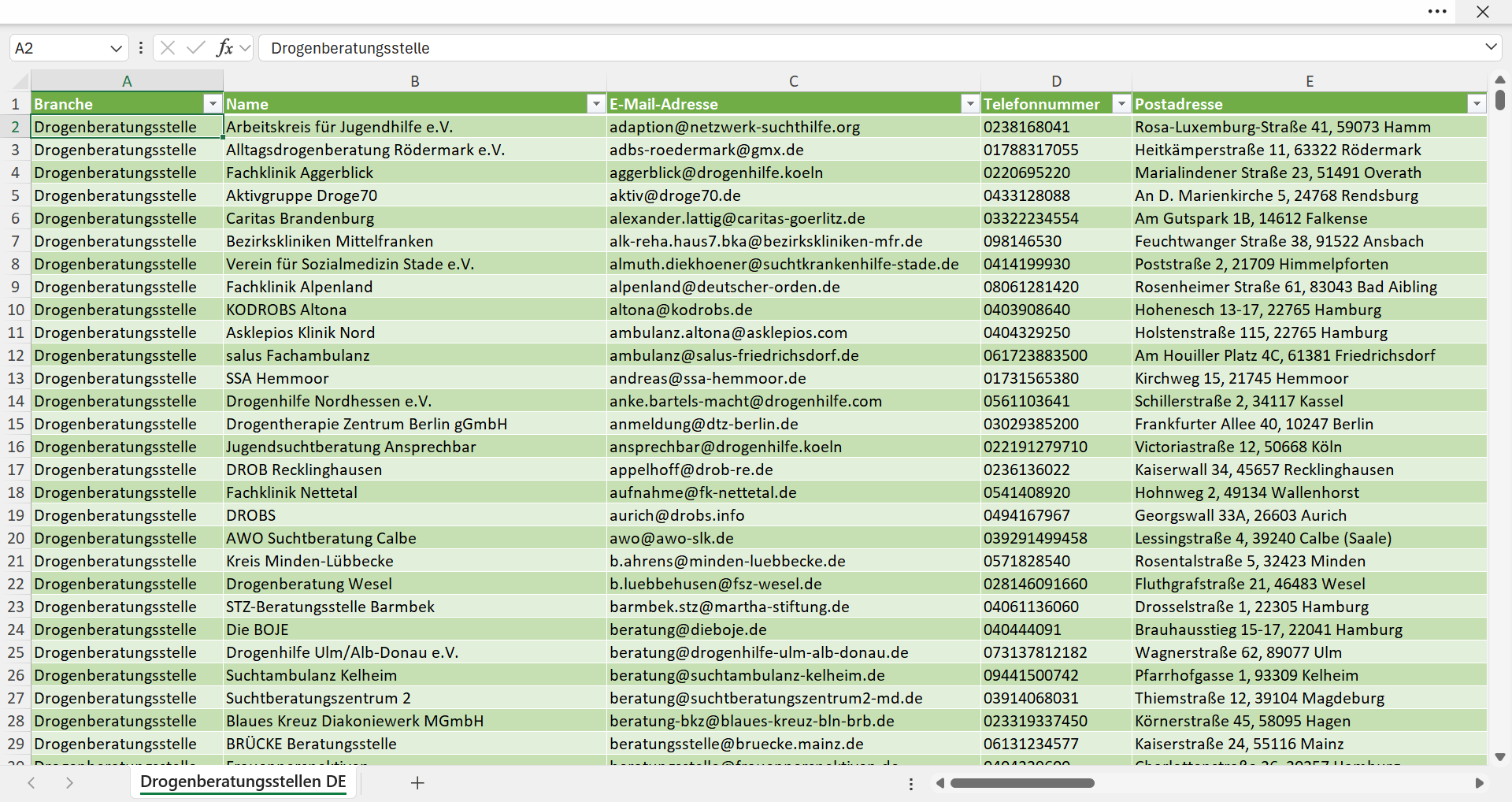This screenshot has height=802, width=1512.
Task: Expand the formula bar chevron
Action: click(1491, 47)
